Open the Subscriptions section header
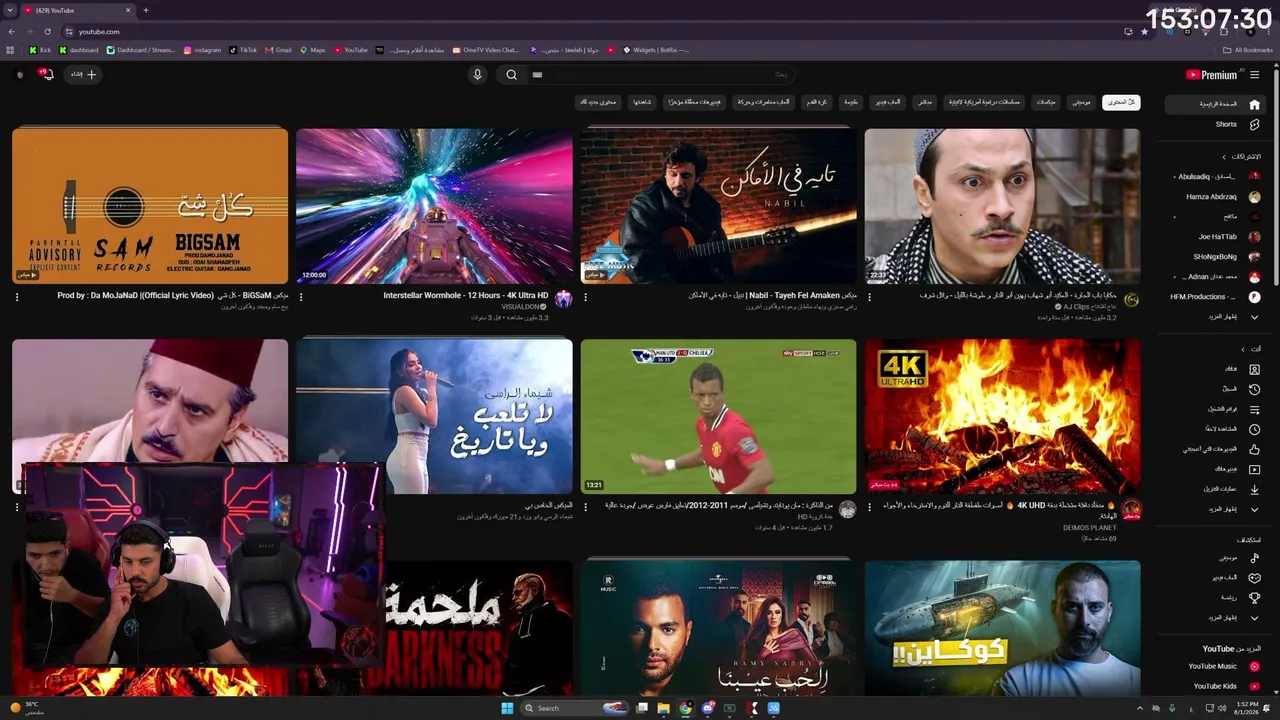 1241,157
